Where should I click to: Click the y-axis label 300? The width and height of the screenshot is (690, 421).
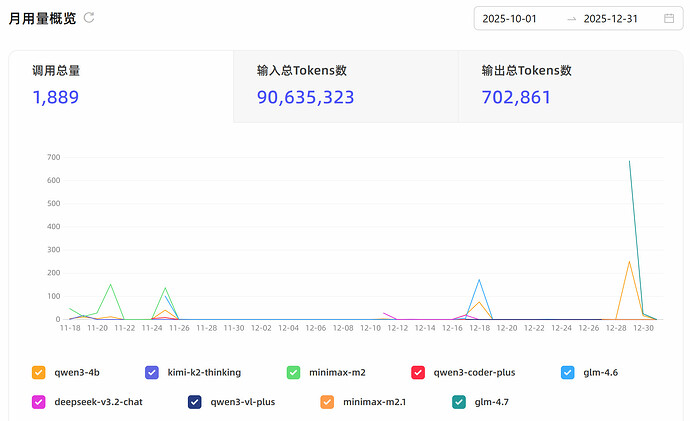(x=54, y=249)
